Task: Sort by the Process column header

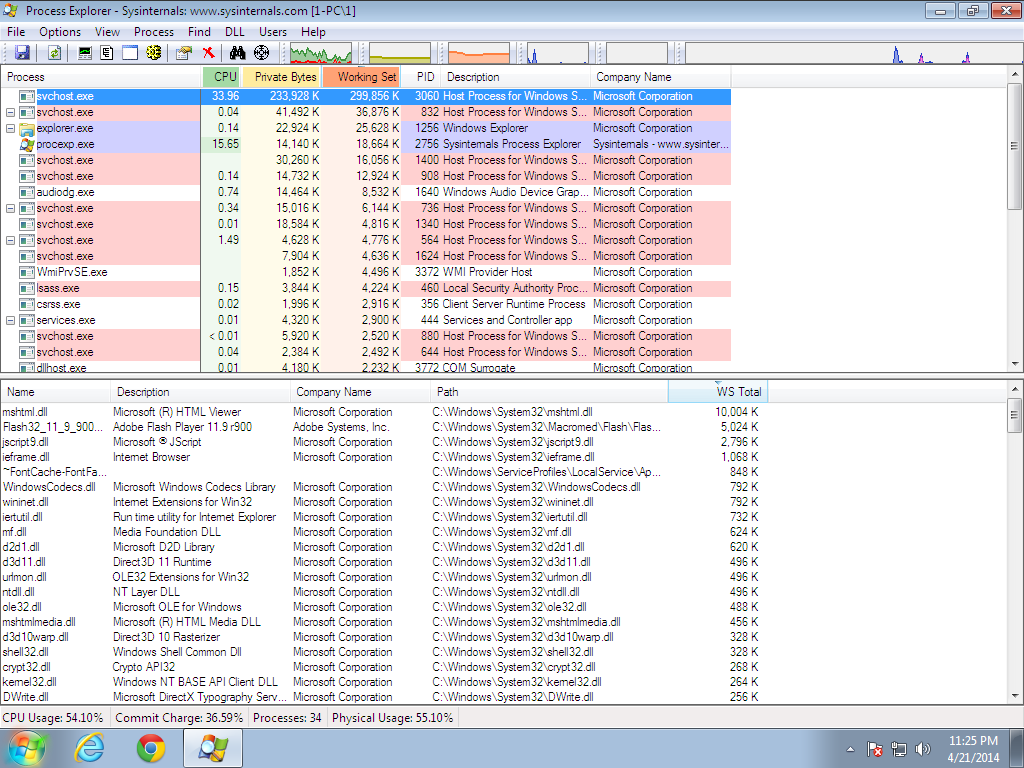Action: point(101,77)
